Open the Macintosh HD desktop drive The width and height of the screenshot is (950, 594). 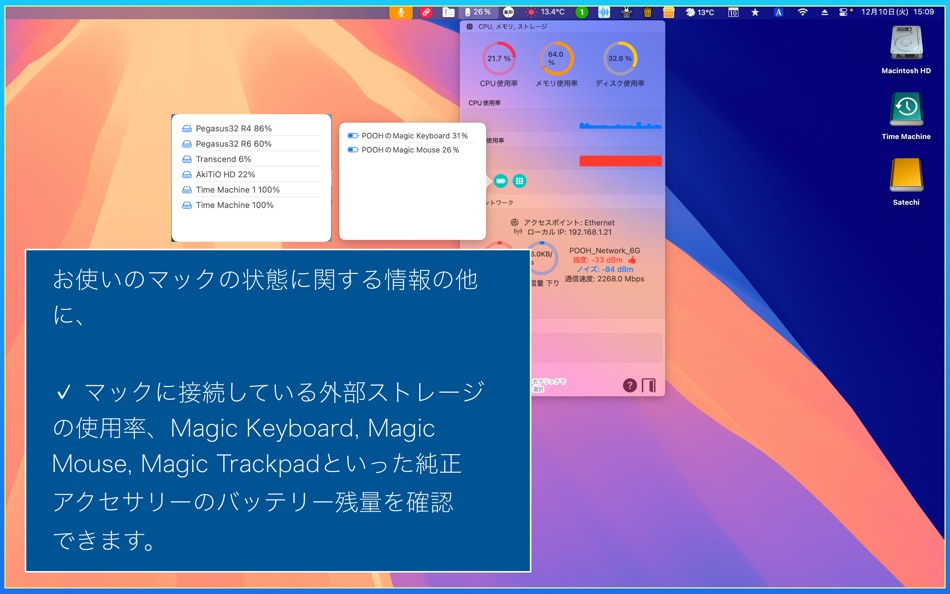click(906, 50)
